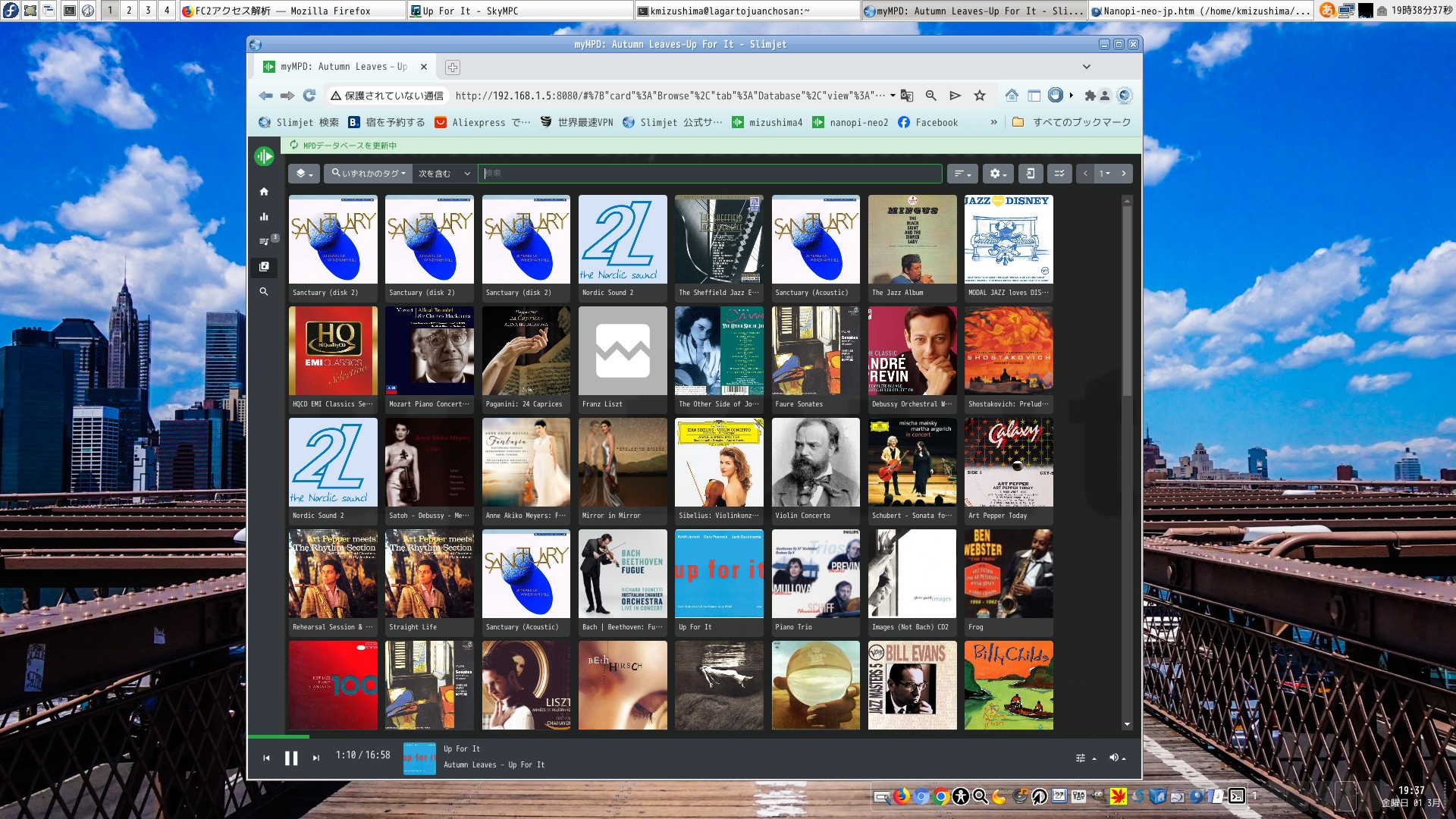This screenshot has width=1456, height=819.
Task: Expand the 次を含む match operator dropdown
Action: click(444, 174)
